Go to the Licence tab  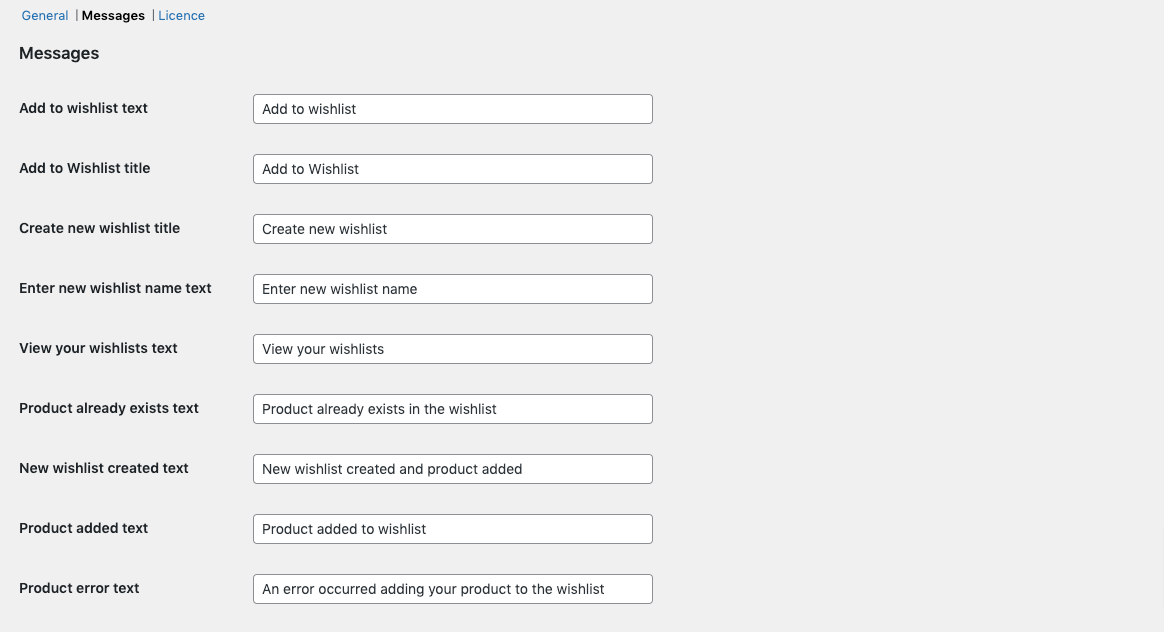(181, 16)
